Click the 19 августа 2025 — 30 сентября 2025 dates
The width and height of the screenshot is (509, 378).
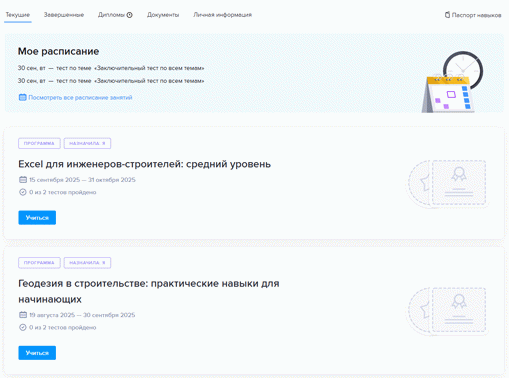(82, 315)
